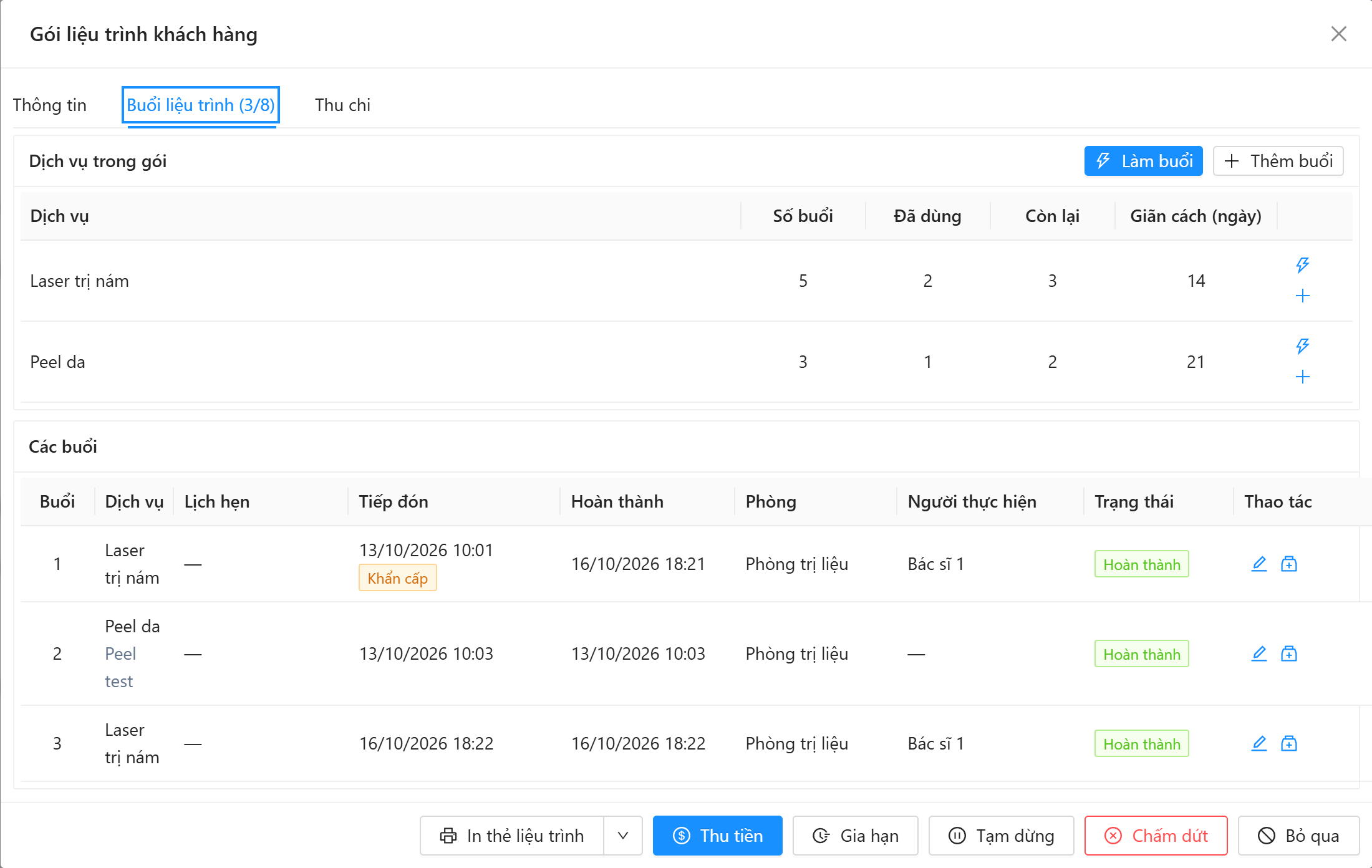Click the plus icon in Laser trị nám row
The height and width of the screenshot is (868, 1372).
[x=1302, y=296]
